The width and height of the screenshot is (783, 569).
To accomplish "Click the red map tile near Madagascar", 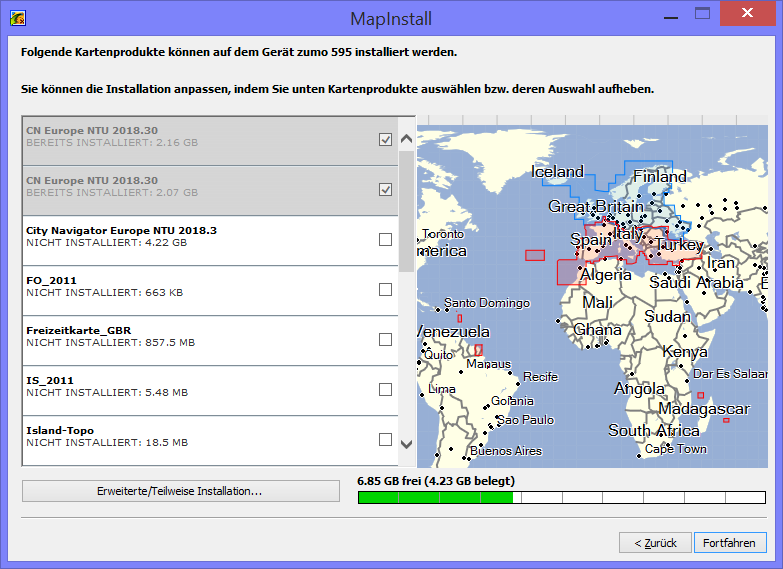I will click(x=726, y=420).
